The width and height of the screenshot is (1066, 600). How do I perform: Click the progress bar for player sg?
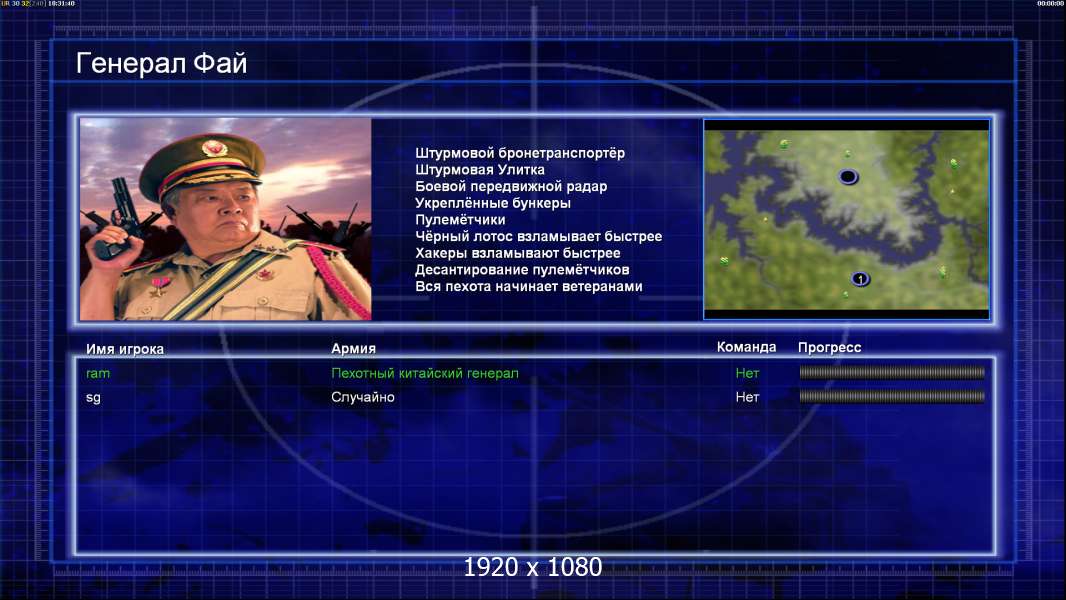pos(892,396)
